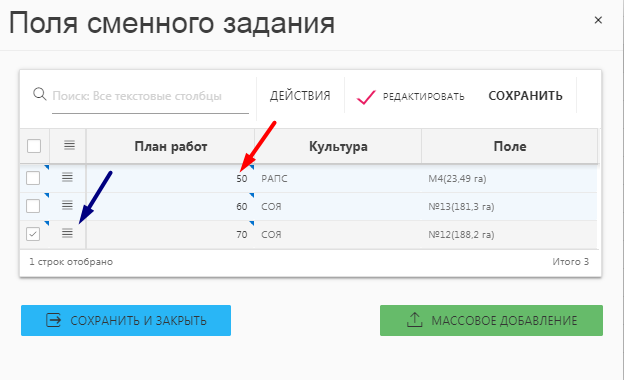Viewport: 624px width, 380px height.
Task: Click СОЯ cell in the №13 row
Action: pos(338,207)
